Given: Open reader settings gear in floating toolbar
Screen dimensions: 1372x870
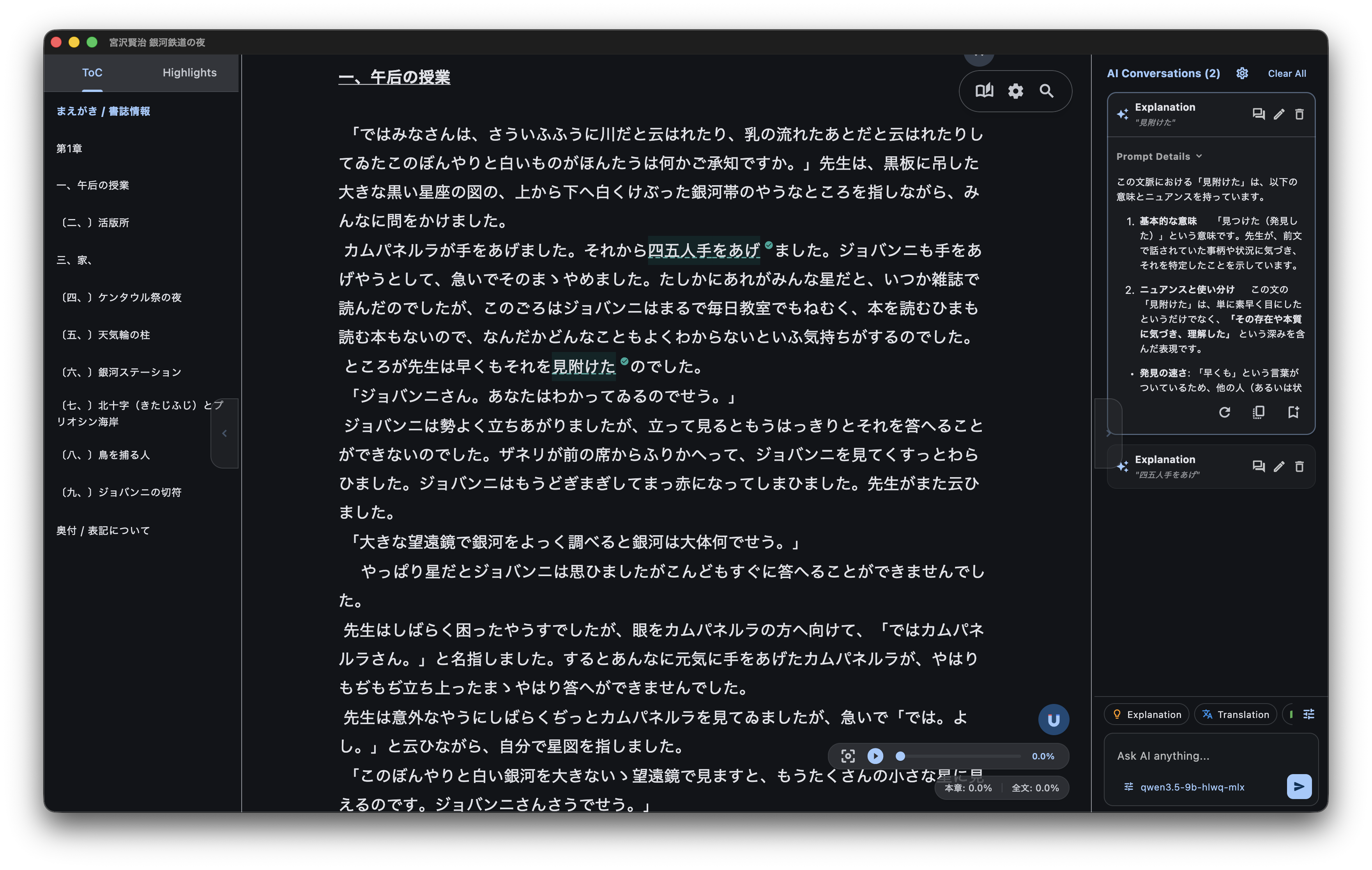Looking at the screenshot, I should (x=1015, y=90).
